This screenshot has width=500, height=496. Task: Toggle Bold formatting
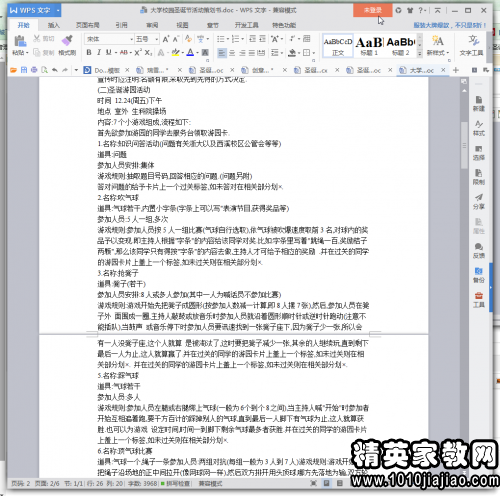[x=89, y=52]
